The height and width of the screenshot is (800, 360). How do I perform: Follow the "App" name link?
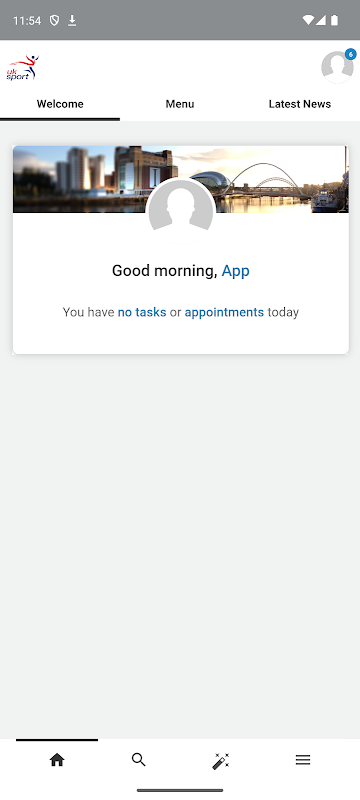(x=236, y=270)
